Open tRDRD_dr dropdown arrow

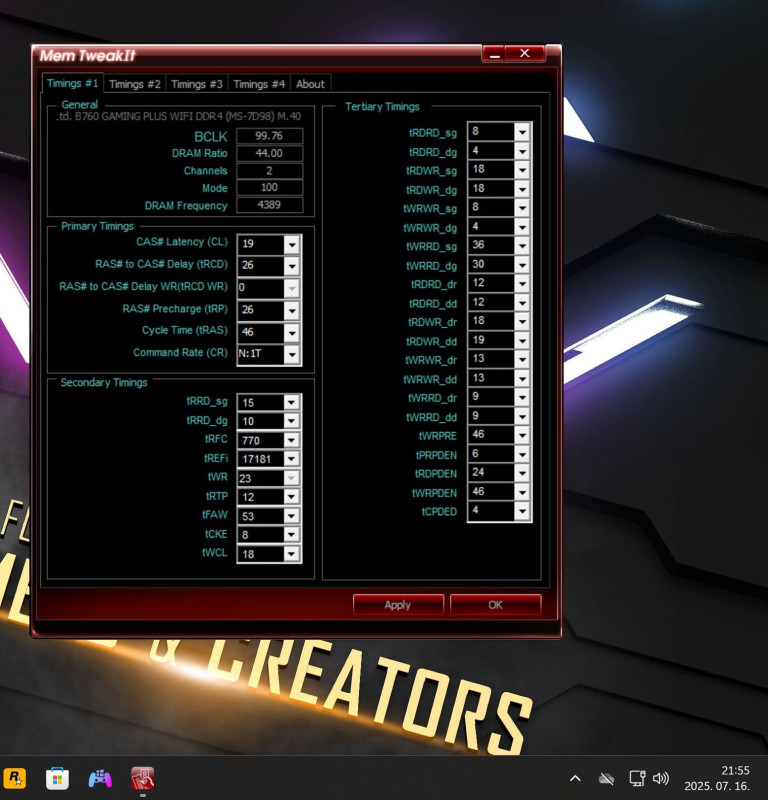tap(522, 284)
